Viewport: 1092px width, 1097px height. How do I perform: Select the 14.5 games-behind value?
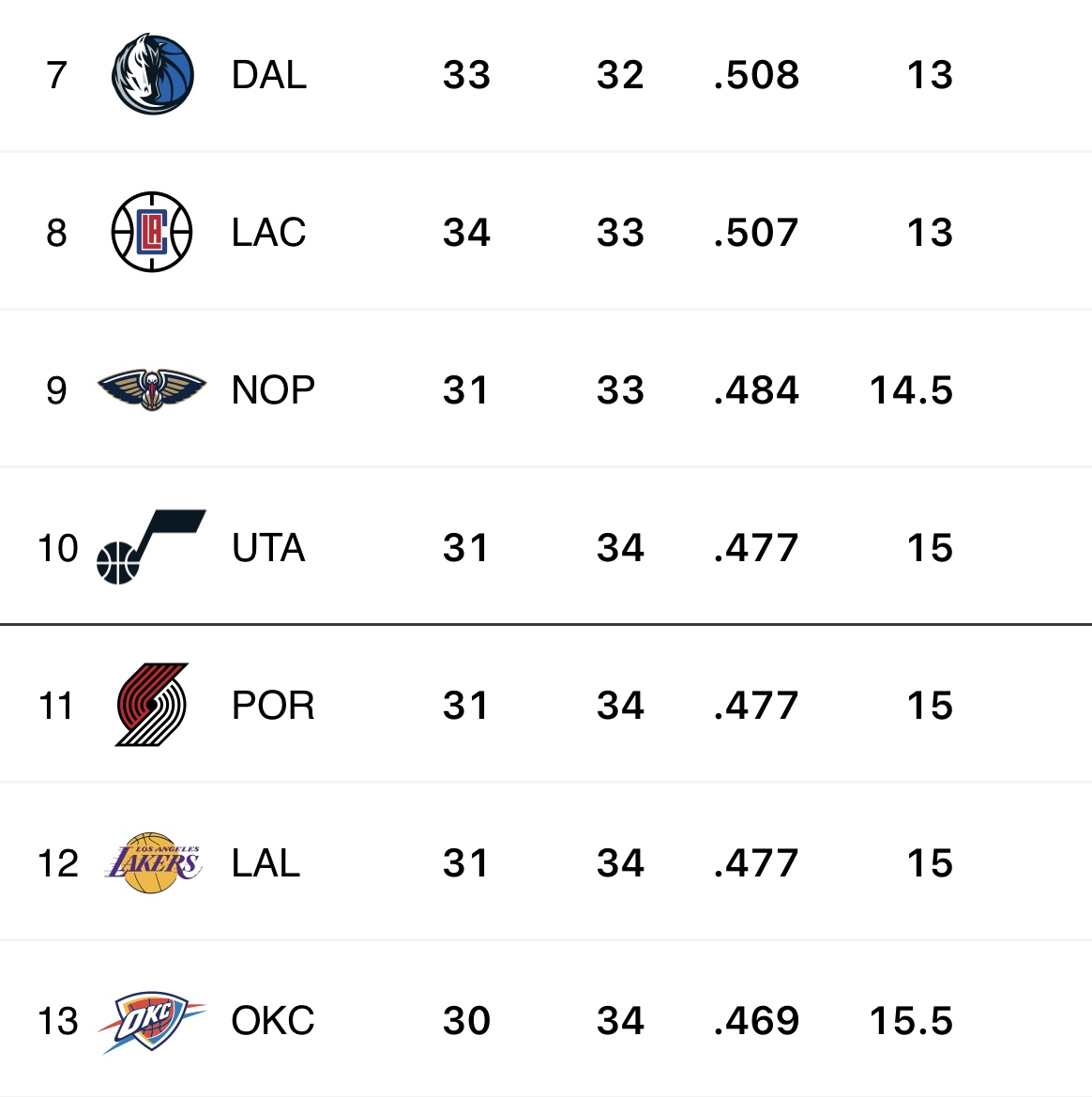point(911,389)
